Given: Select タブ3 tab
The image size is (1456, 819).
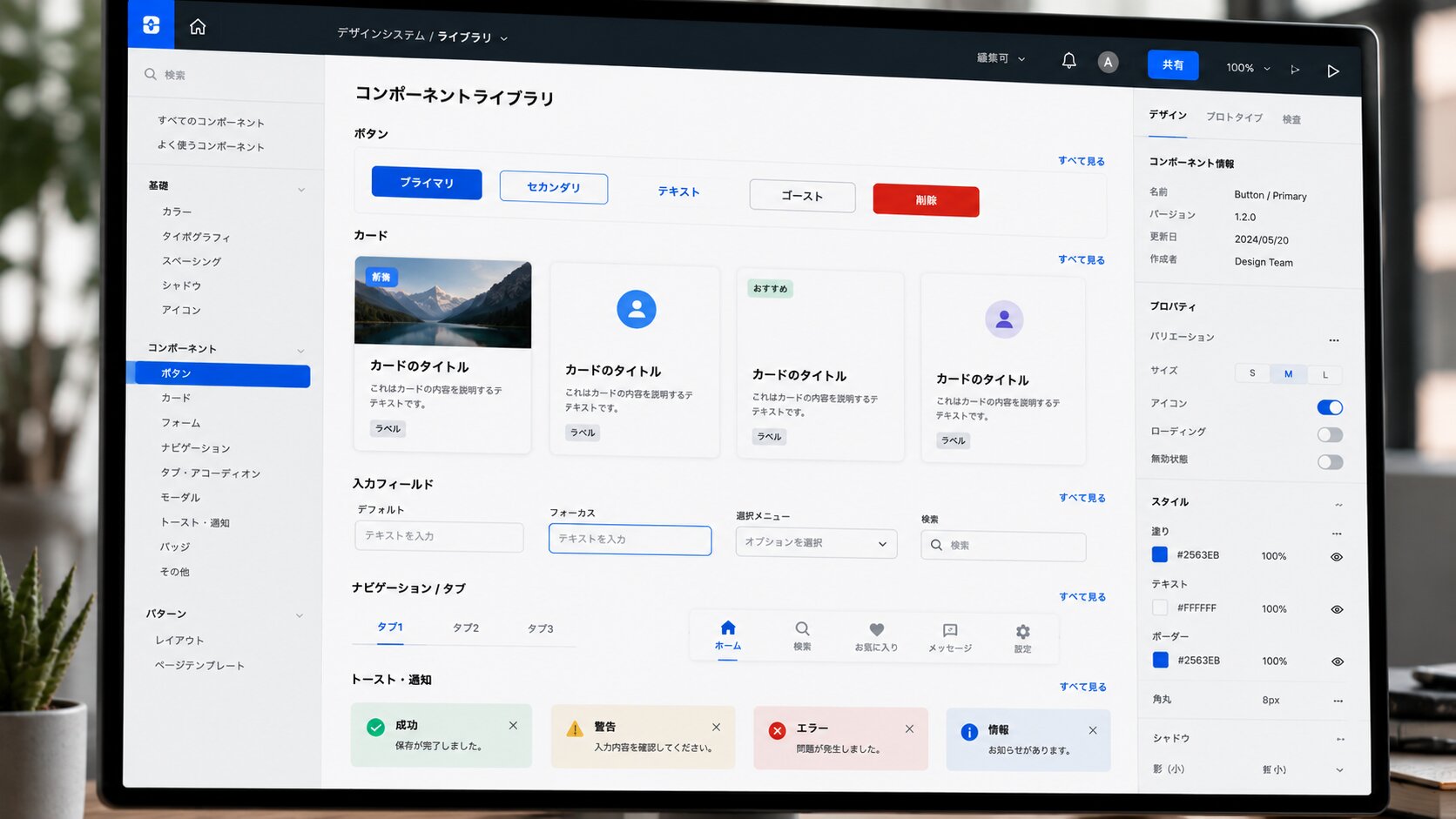Looking at the screenshot, I should pyautogui.click(x=540, y=628).
